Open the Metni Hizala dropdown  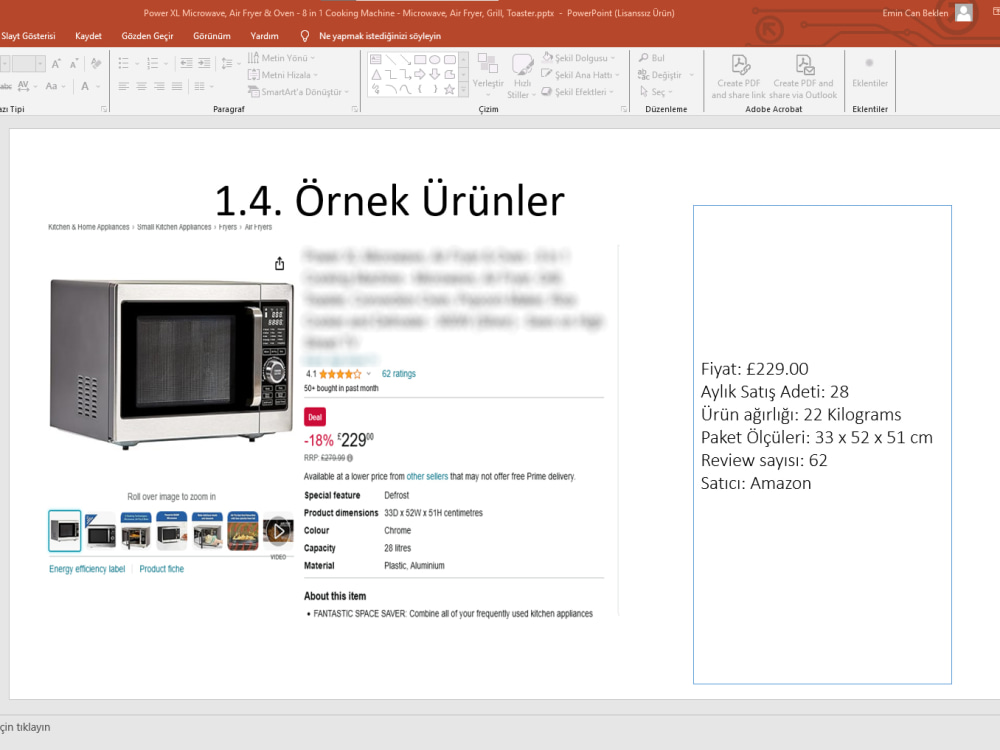[x=283, y=75]
